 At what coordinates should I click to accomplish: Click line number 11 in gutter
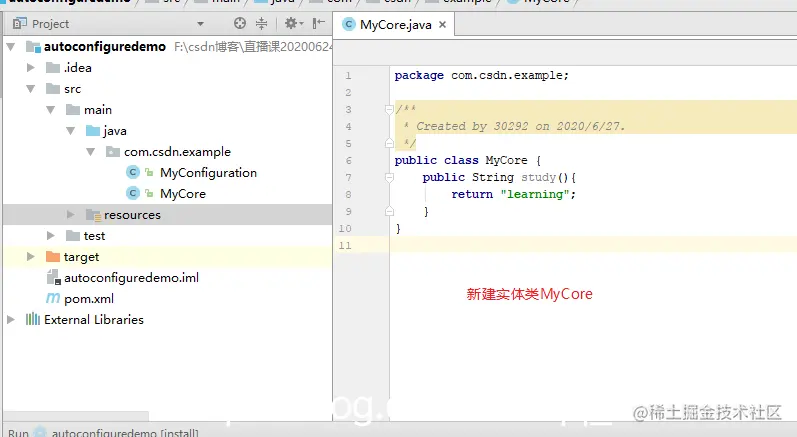click(345, 245)
